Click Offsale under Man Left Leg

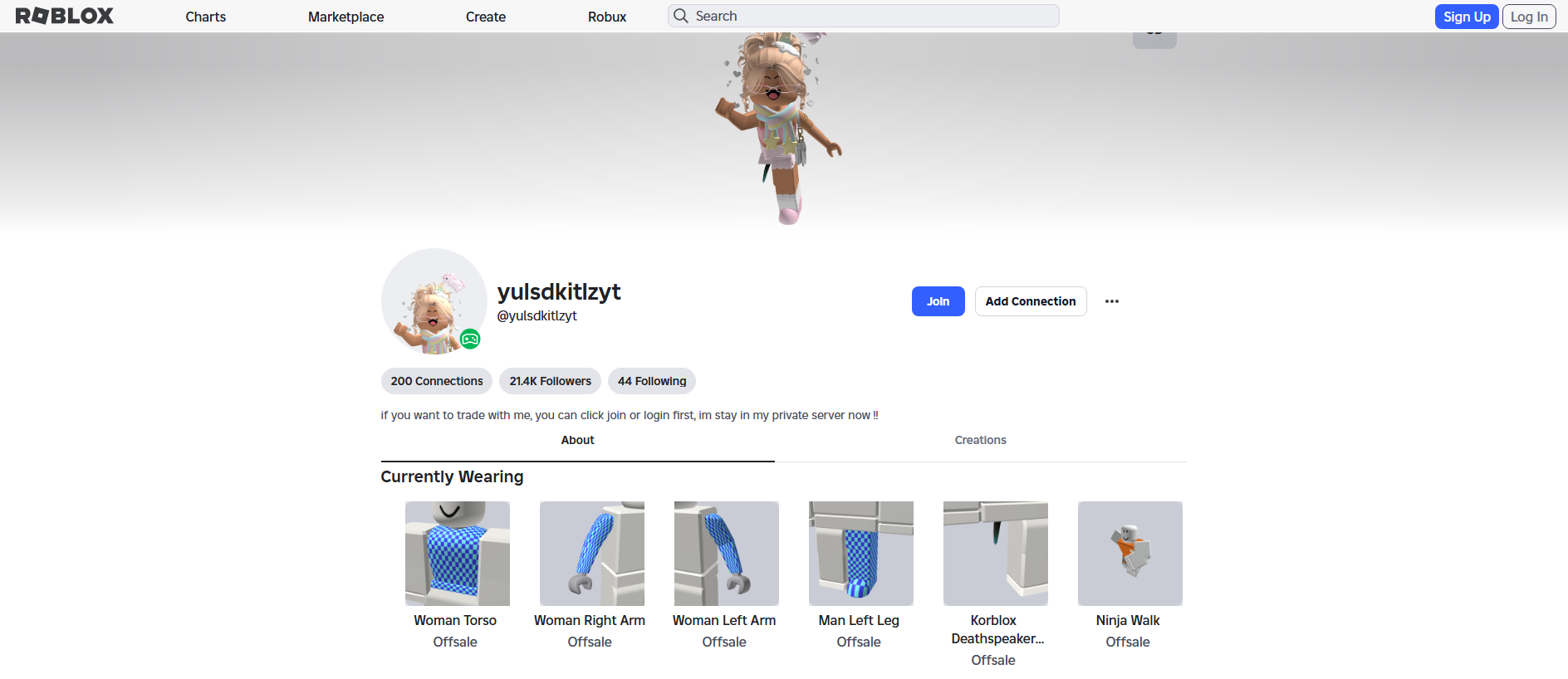point(859,642)
